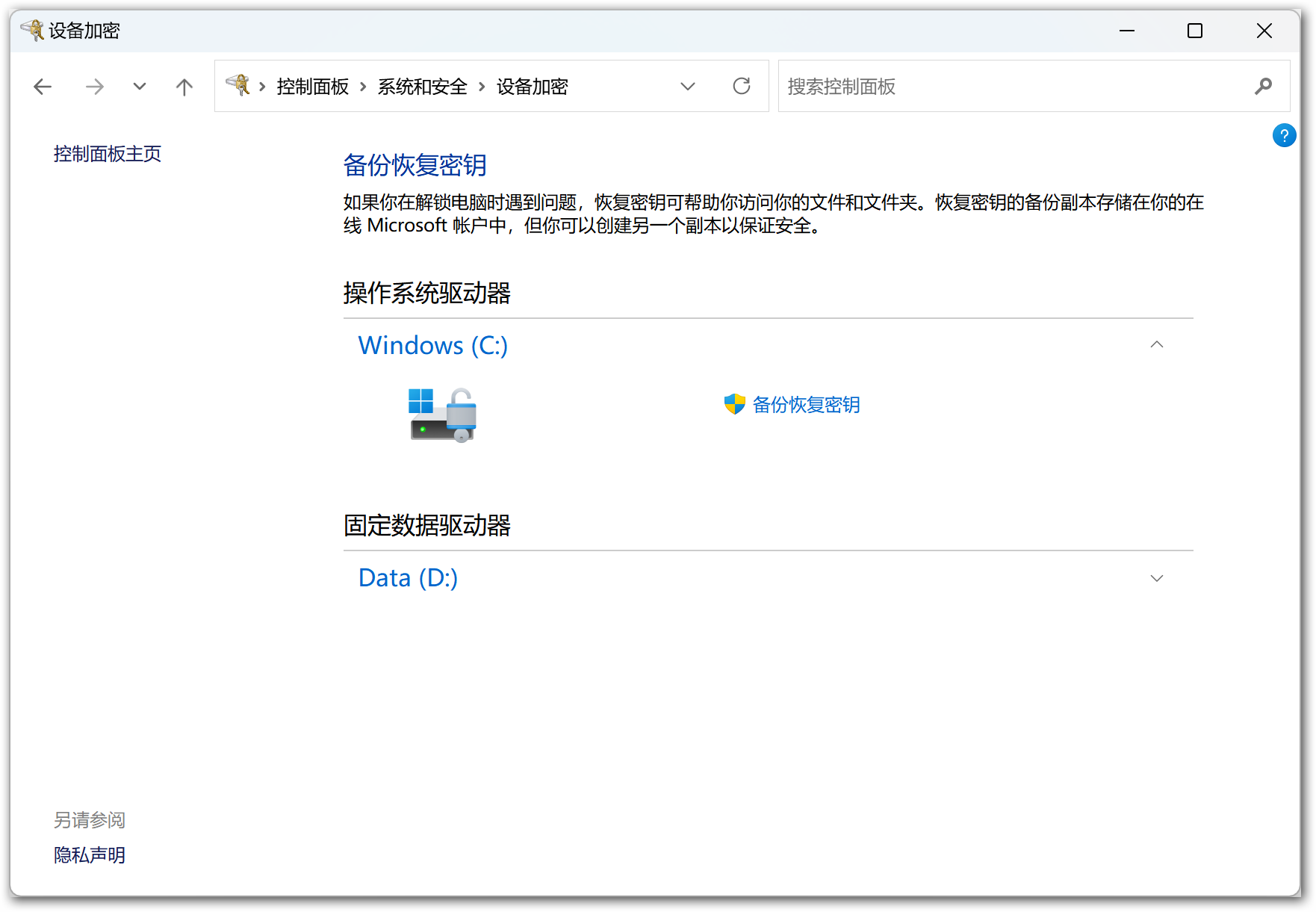Open help with the blue question icon
The width and height of the screenshot is (1316, 912).
tap(1284, 135)
